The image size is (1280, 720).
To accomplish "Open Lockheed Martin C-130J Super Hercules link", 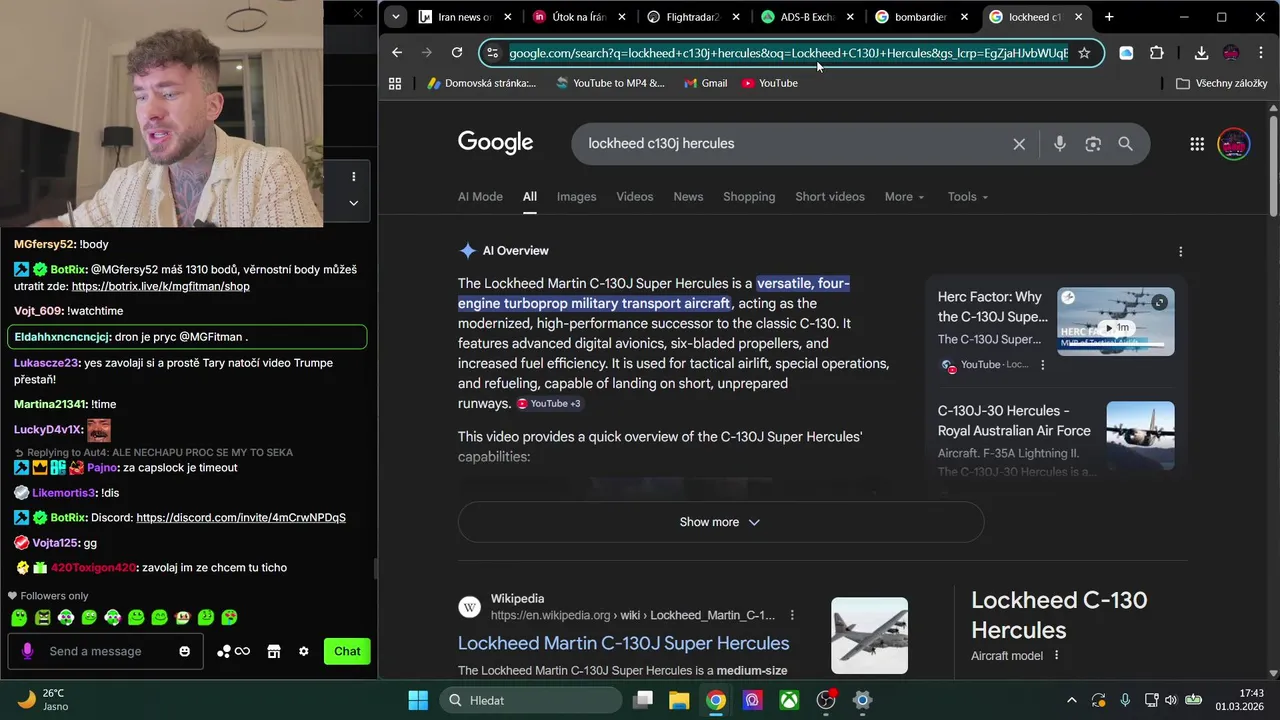I will [x=623, y=643].
